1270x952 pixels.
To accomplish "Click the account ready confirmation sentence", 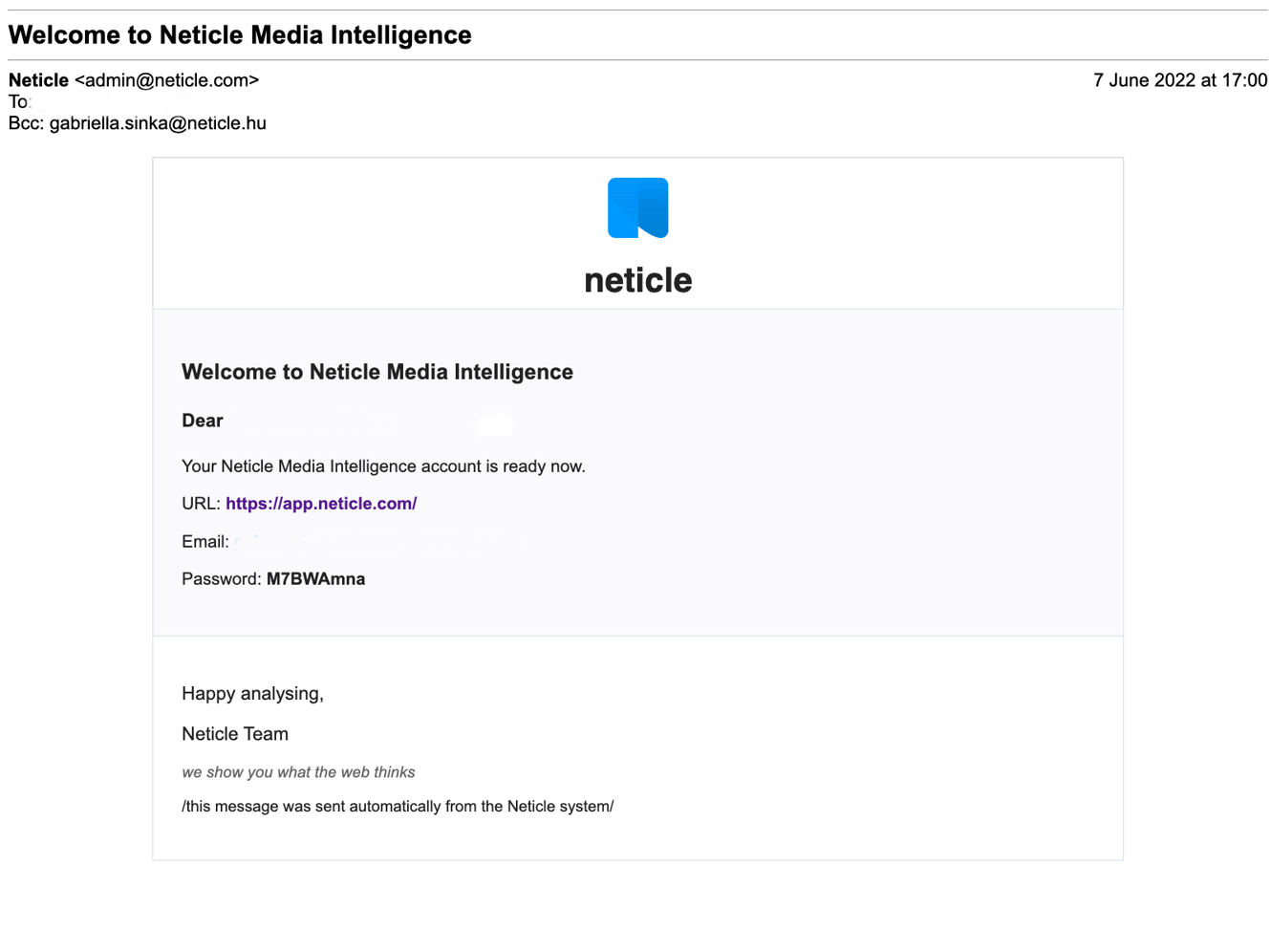I will click(x=383, y=466).
